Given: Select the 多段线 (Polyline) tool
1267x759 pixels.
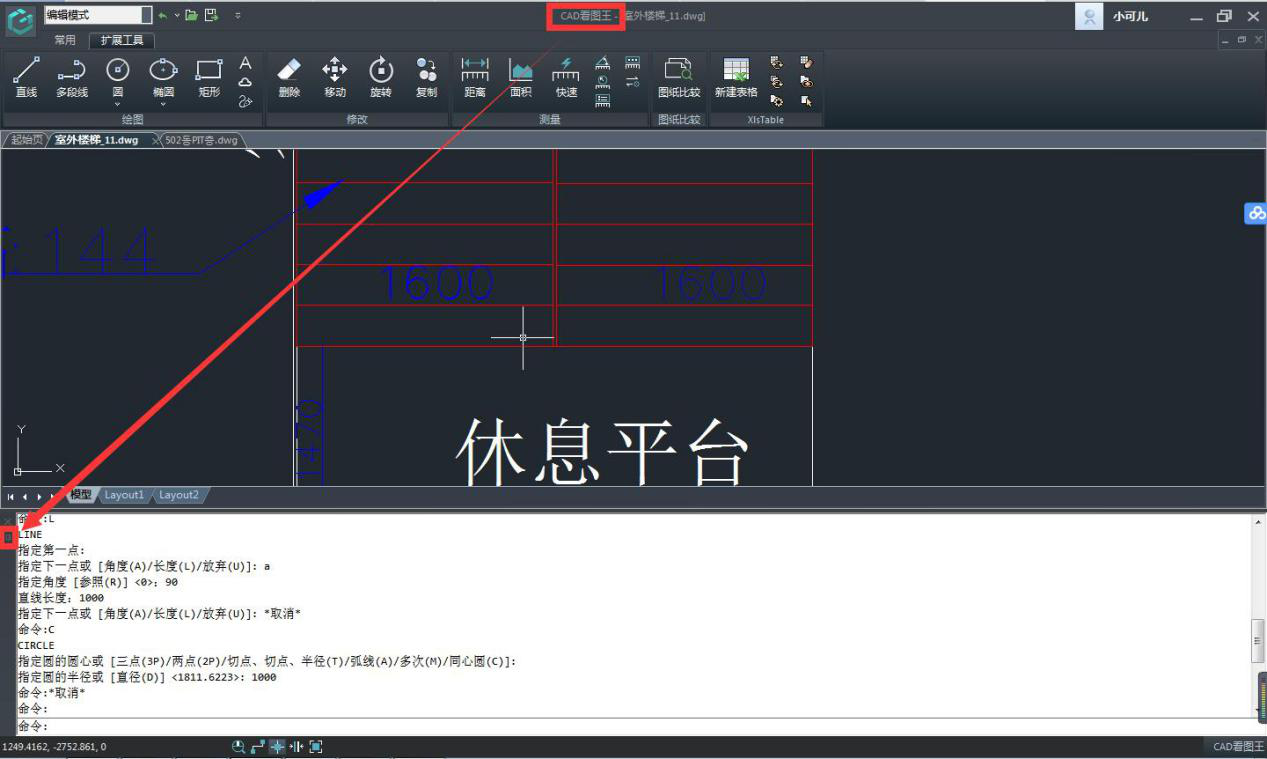Looking at the screenshot, I should 72,77.
